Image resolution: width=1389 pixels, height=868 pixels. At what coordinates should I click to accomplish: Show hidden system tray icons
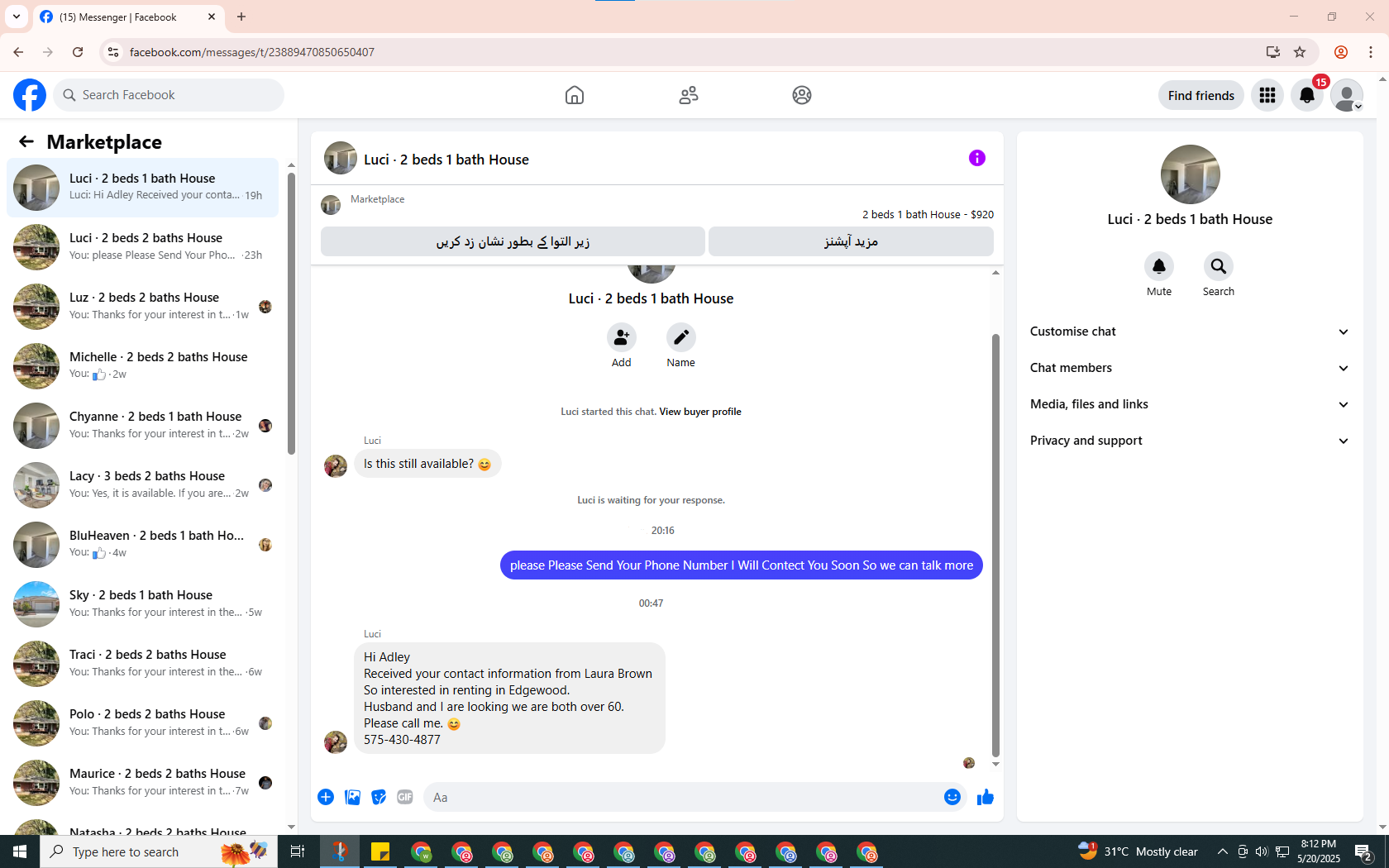tap(1222, 851)
